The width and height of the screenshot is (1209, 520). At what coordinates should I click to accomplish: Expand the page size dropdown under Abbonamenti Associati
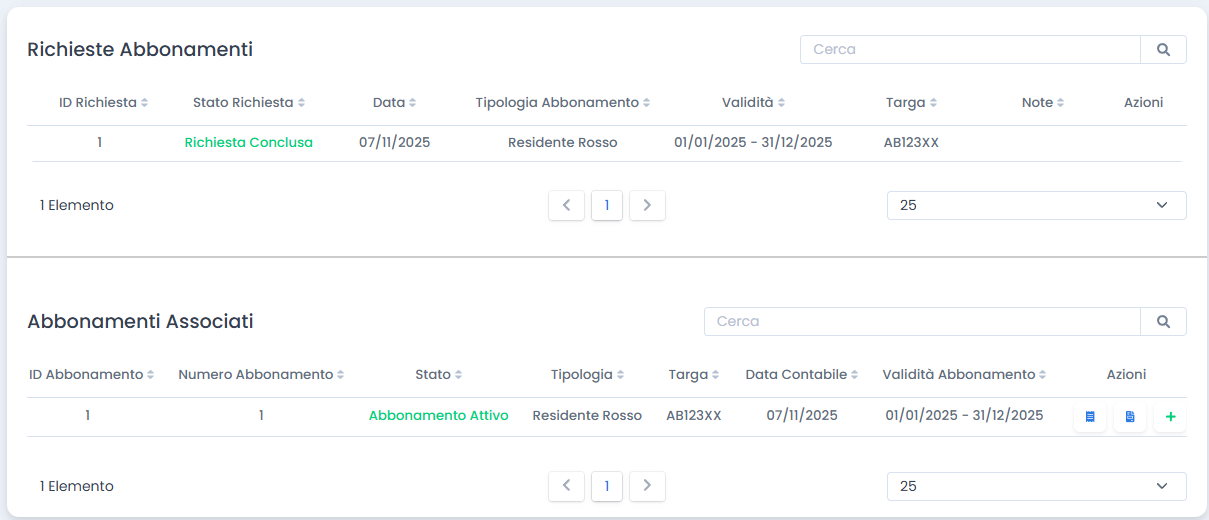1036,486
